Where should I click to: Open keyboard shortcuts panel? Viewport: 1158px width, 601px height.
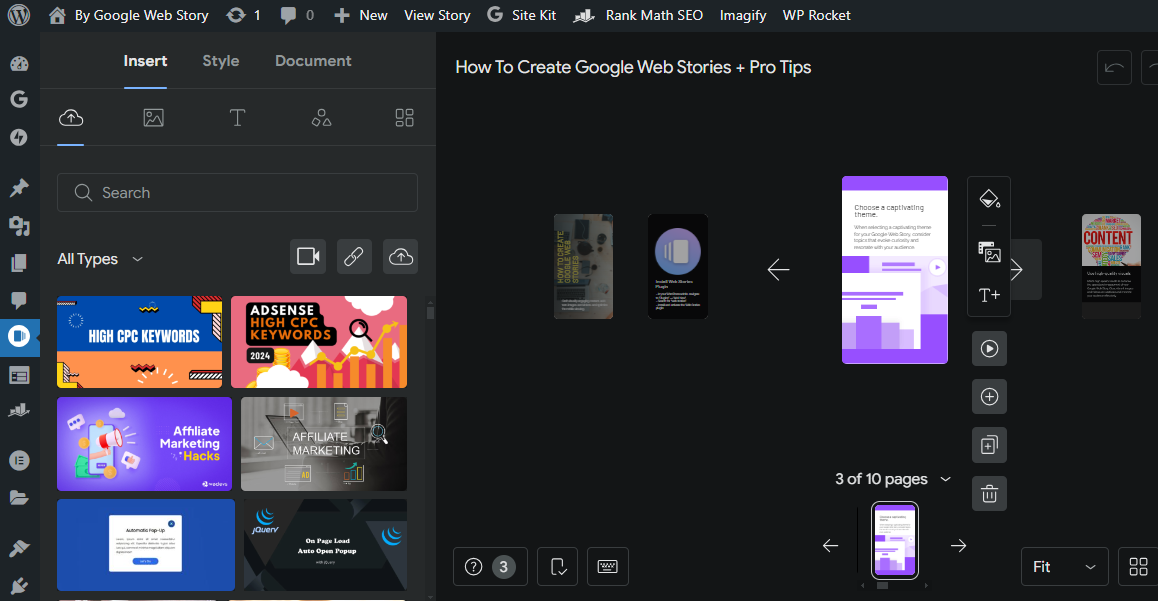(608, 566)
